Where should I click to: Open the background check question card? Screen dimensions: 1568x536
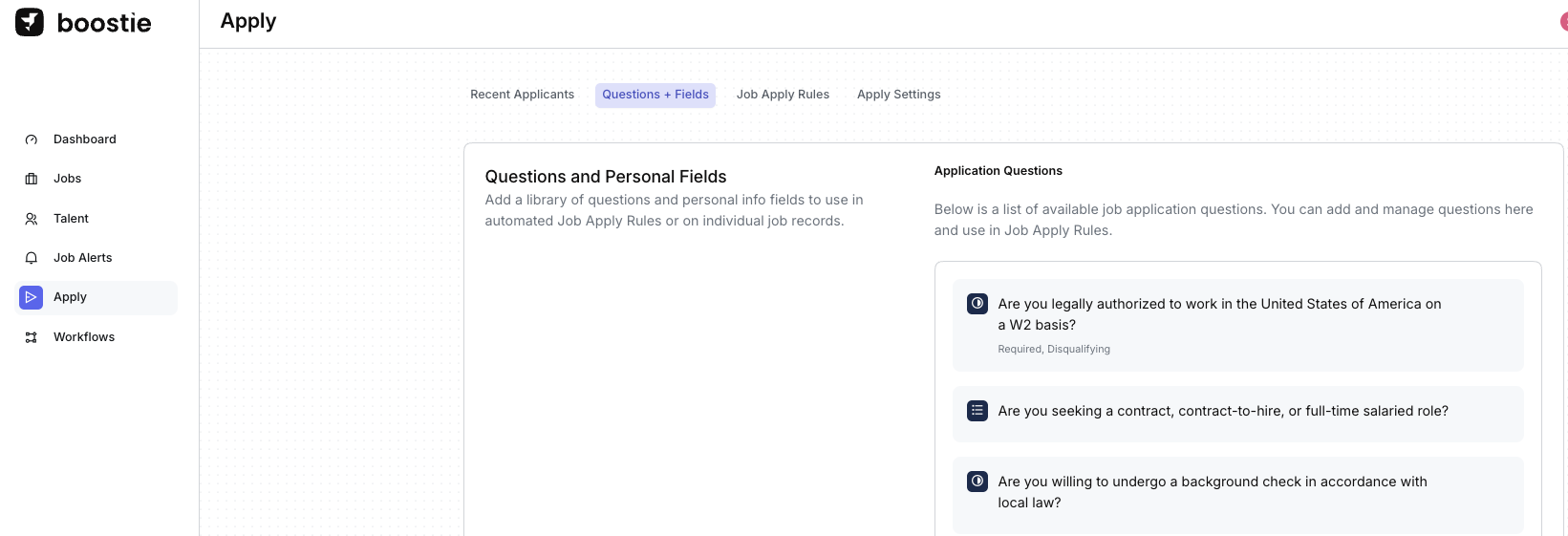tap(1213, 492)
